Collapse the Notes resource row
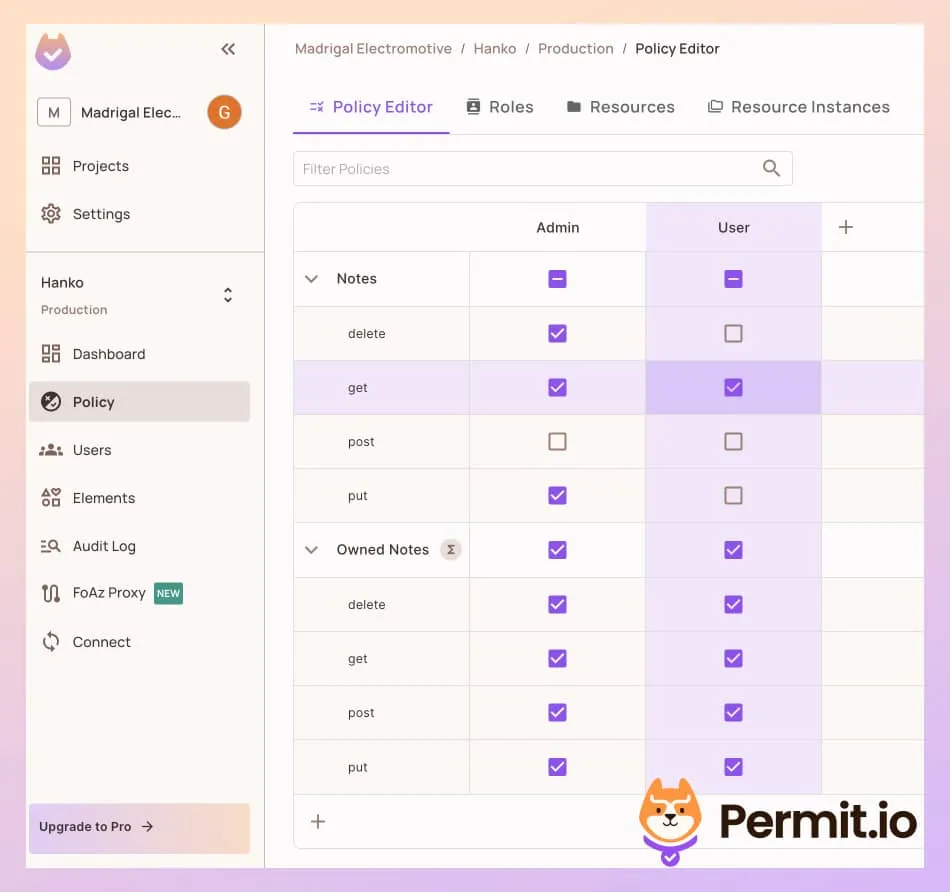Screen dimensions: 950x892 (311, 279)
